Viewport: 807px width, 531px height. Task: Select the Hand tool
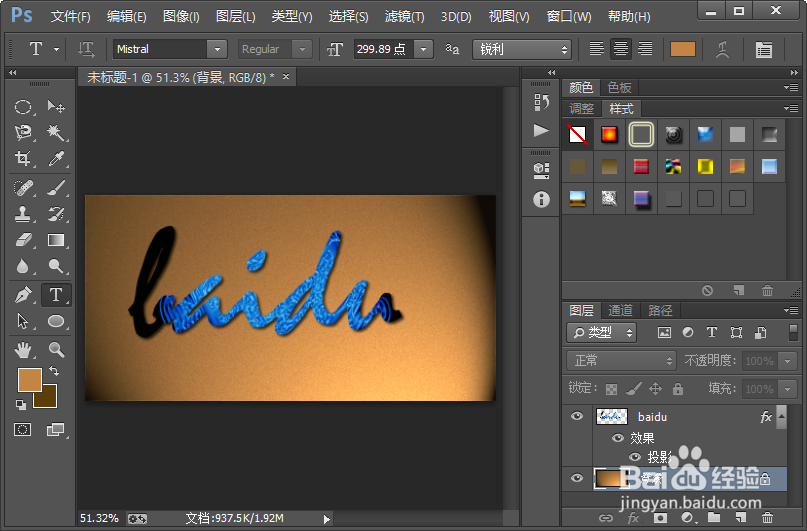click(x=22, y=350)
